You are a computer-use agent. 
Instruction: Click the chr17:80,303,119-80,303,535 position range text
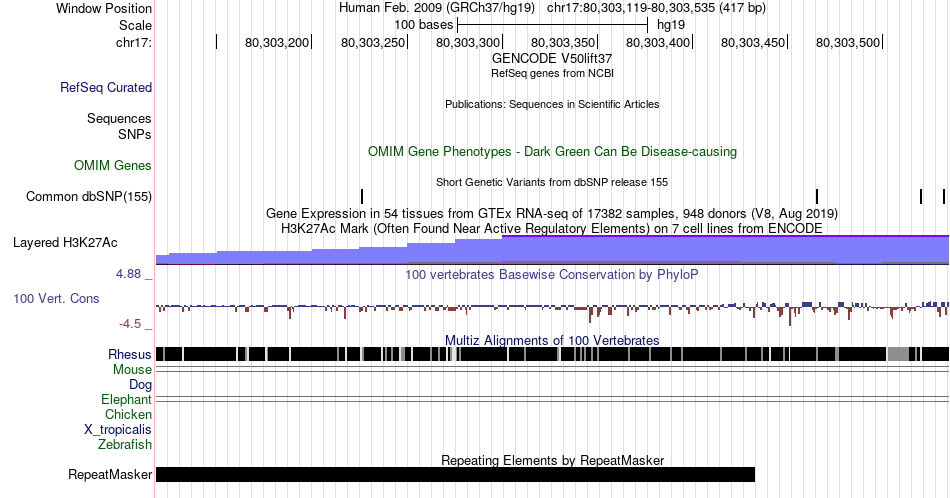(656, 8)
